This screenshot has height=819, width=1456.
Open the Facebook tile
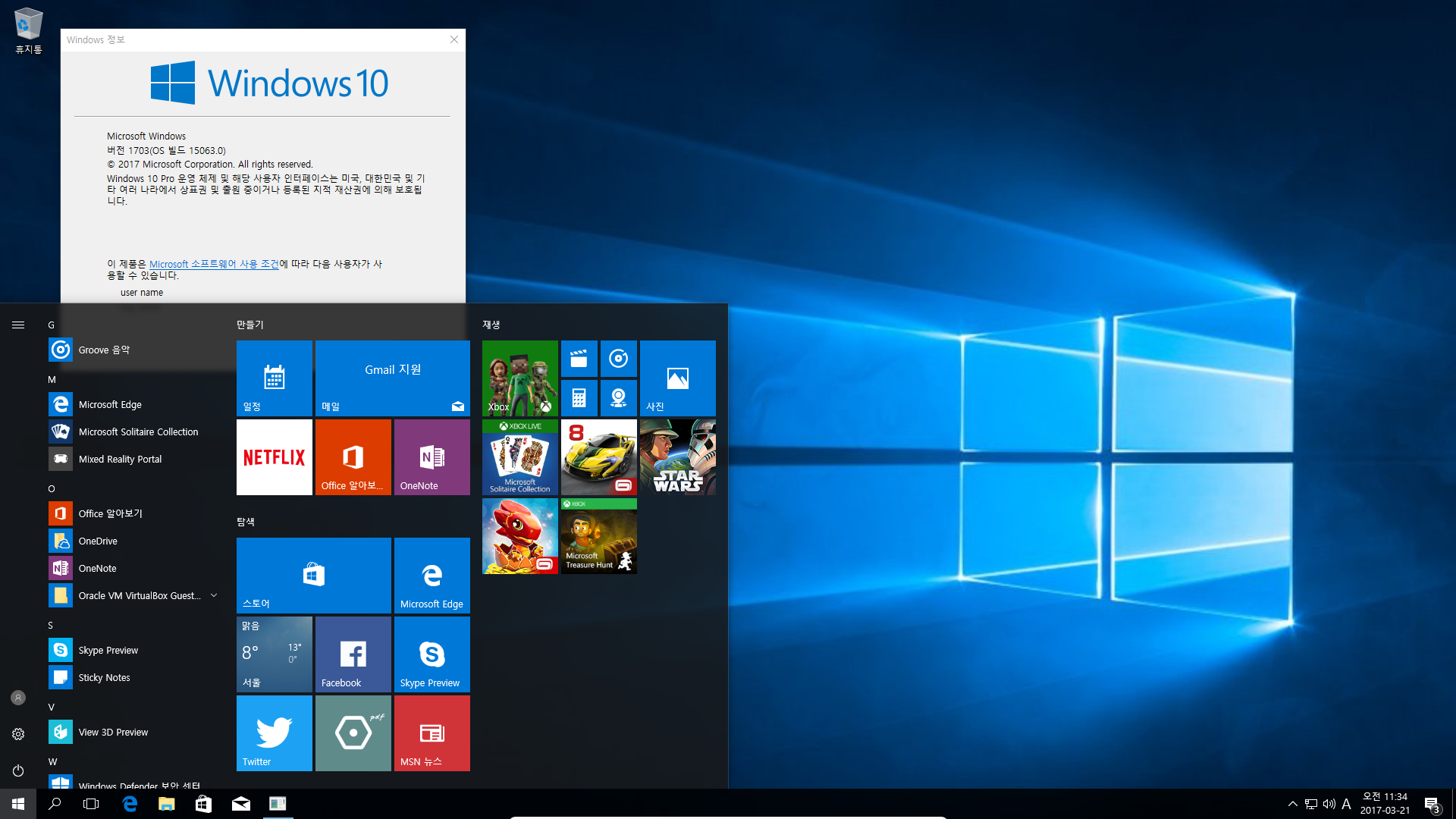click(x=353, y=654)
